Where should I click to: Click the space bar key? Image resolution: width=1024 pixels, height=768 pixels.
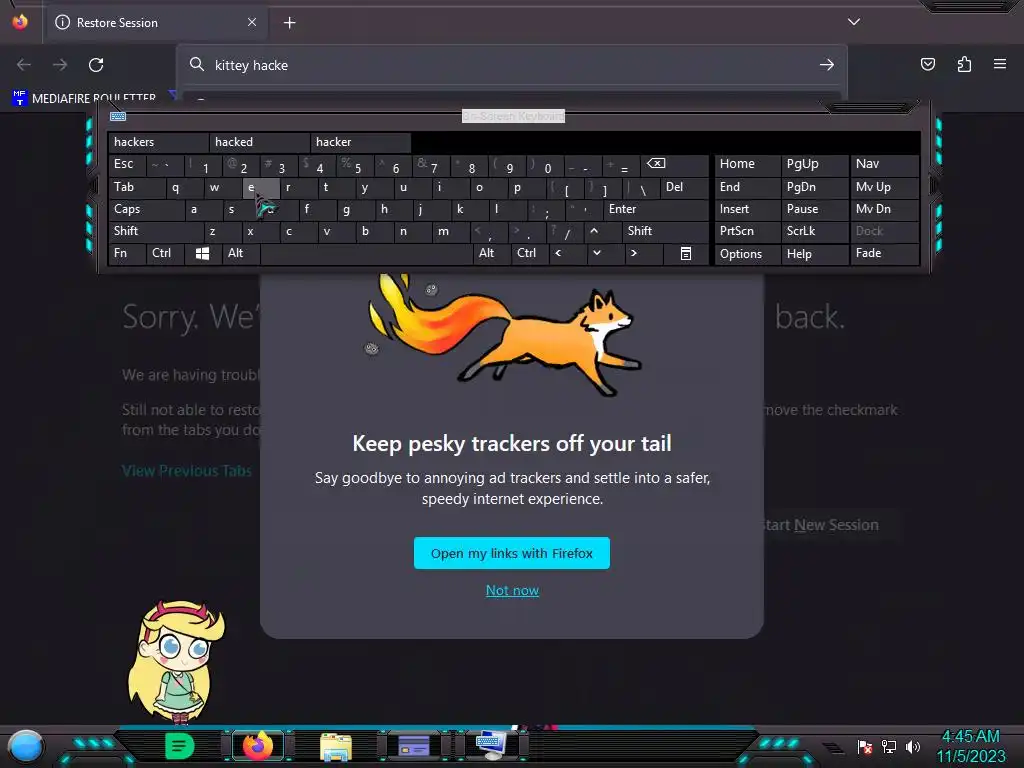[366, 253]
